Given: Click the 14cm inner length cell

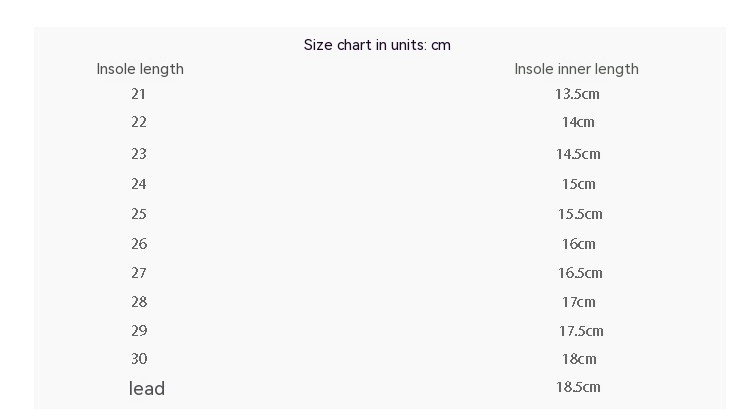Looking at the screenshot, I should coord(578,122).
